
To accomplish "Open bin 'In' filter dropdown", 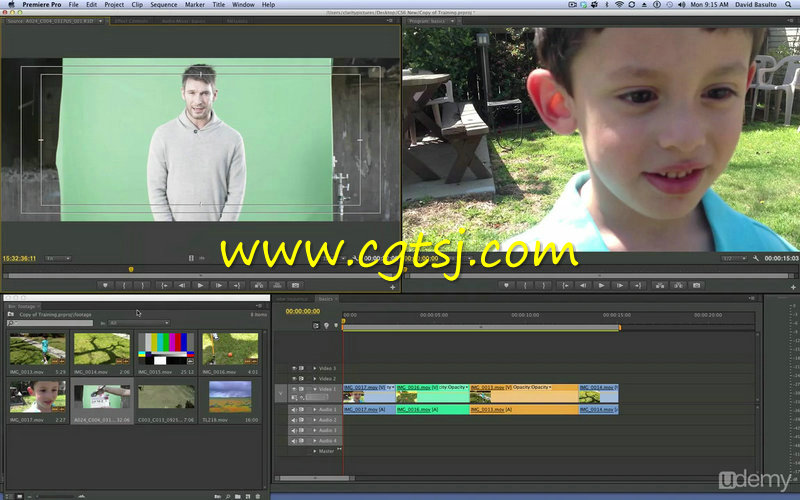I will 138,323.
